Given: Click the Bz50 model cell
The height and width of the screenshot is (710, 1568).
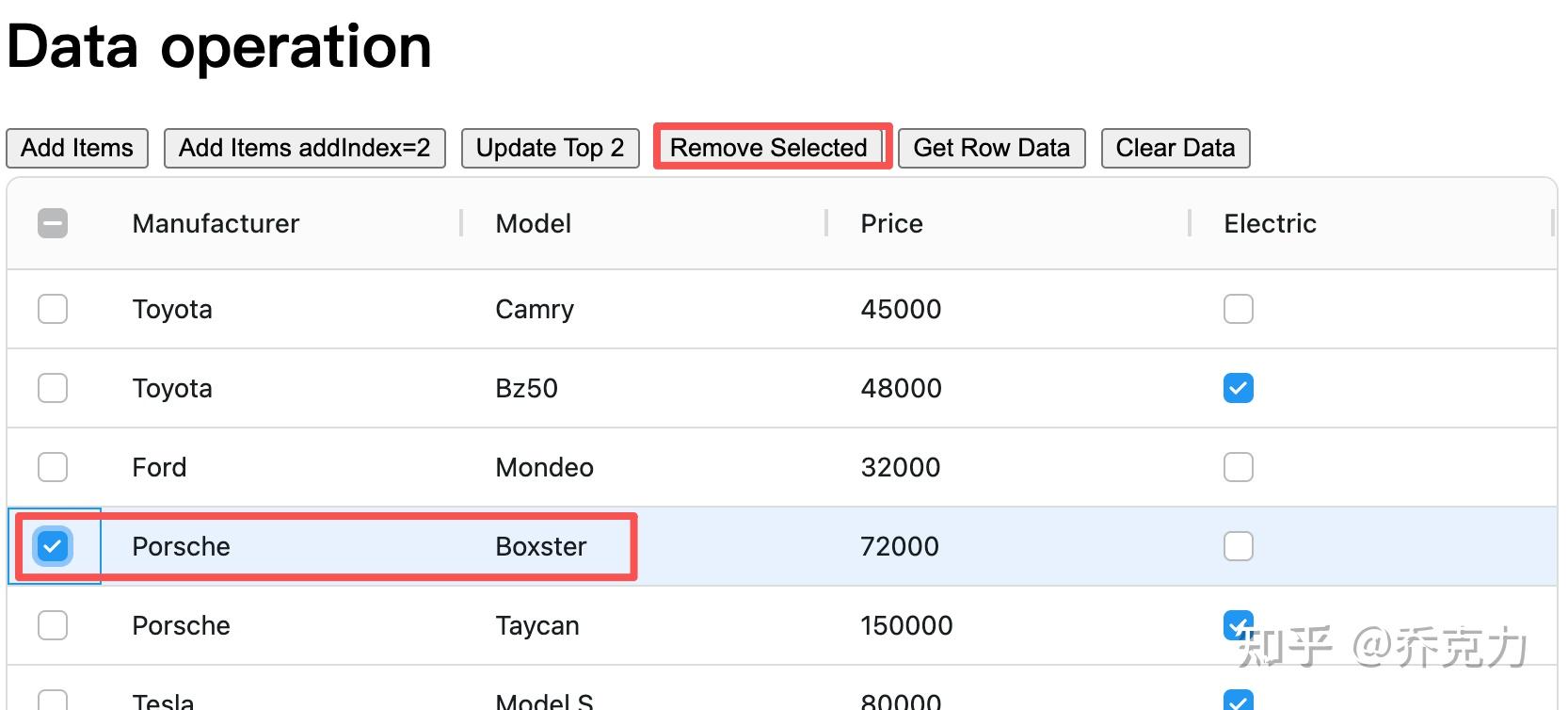Looking at the screenshot, I should click(x=527, y=388).
